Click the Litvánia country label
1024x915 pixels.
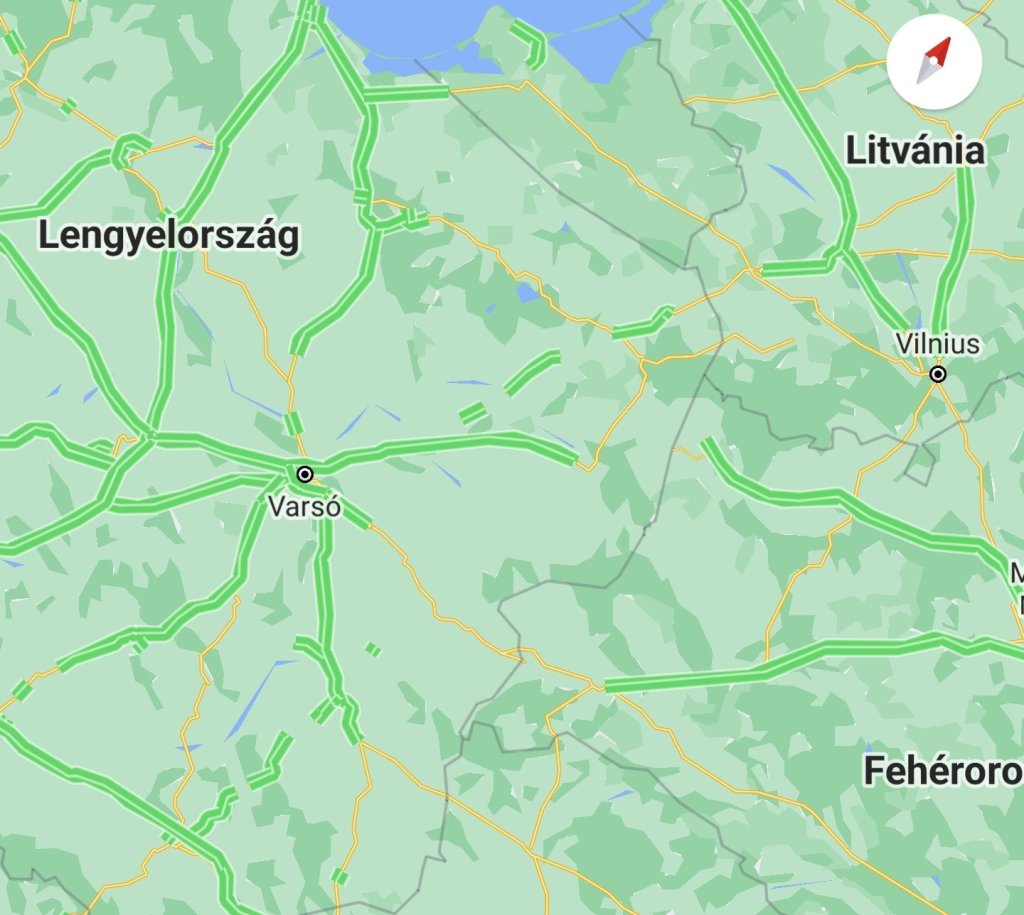[915, 150]
